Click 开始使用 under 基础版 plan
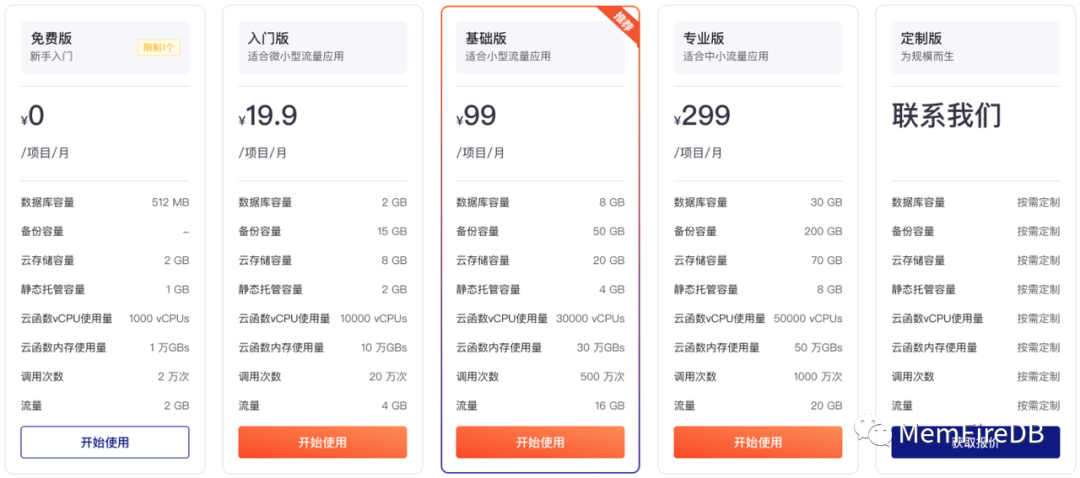 540,442
